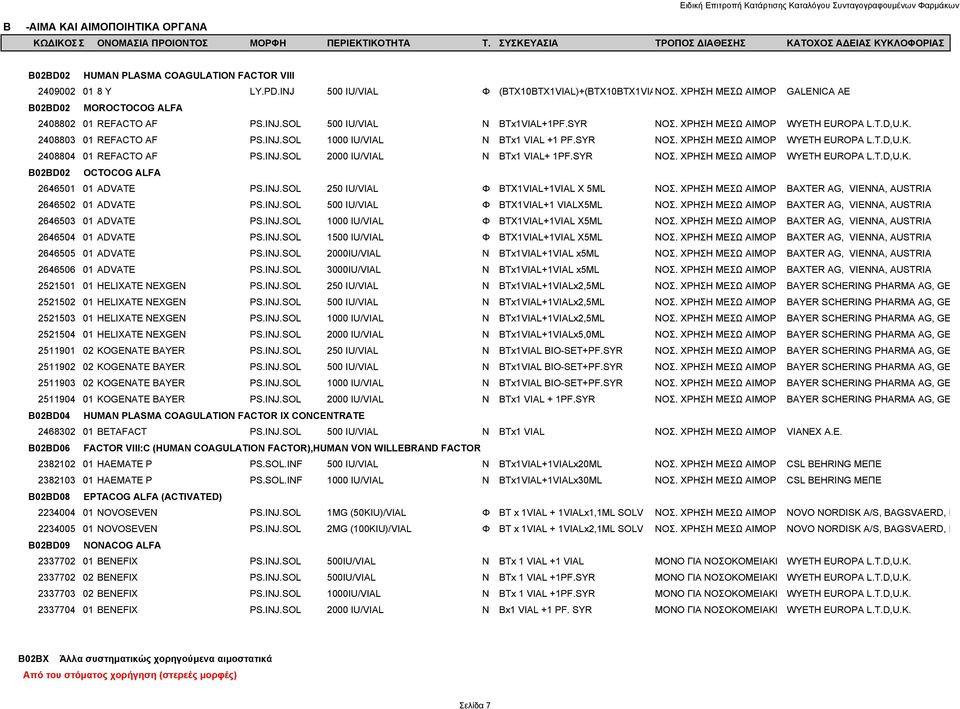Click KOGENATE BAYER code 2511901
960x709 pixels.
pyautogui.click(x=56, y=351)
